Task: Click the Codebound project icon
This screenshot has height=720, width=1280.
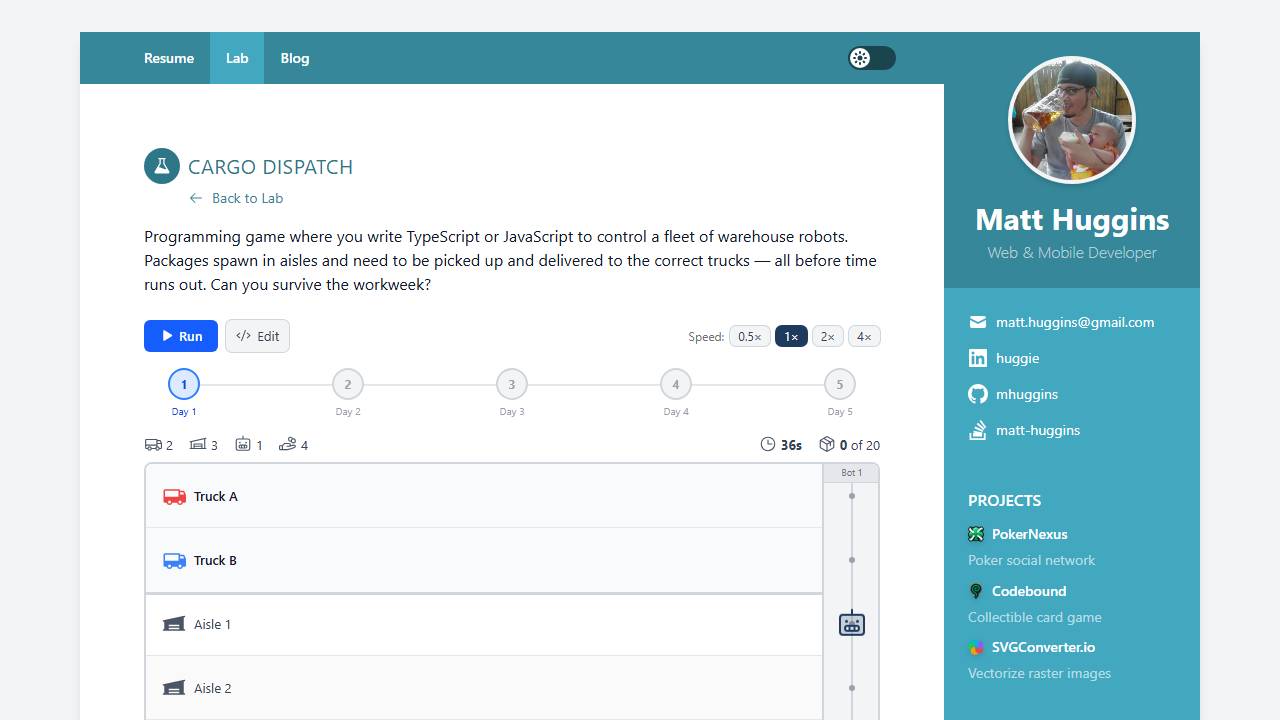Action: (x=976, y=591)
